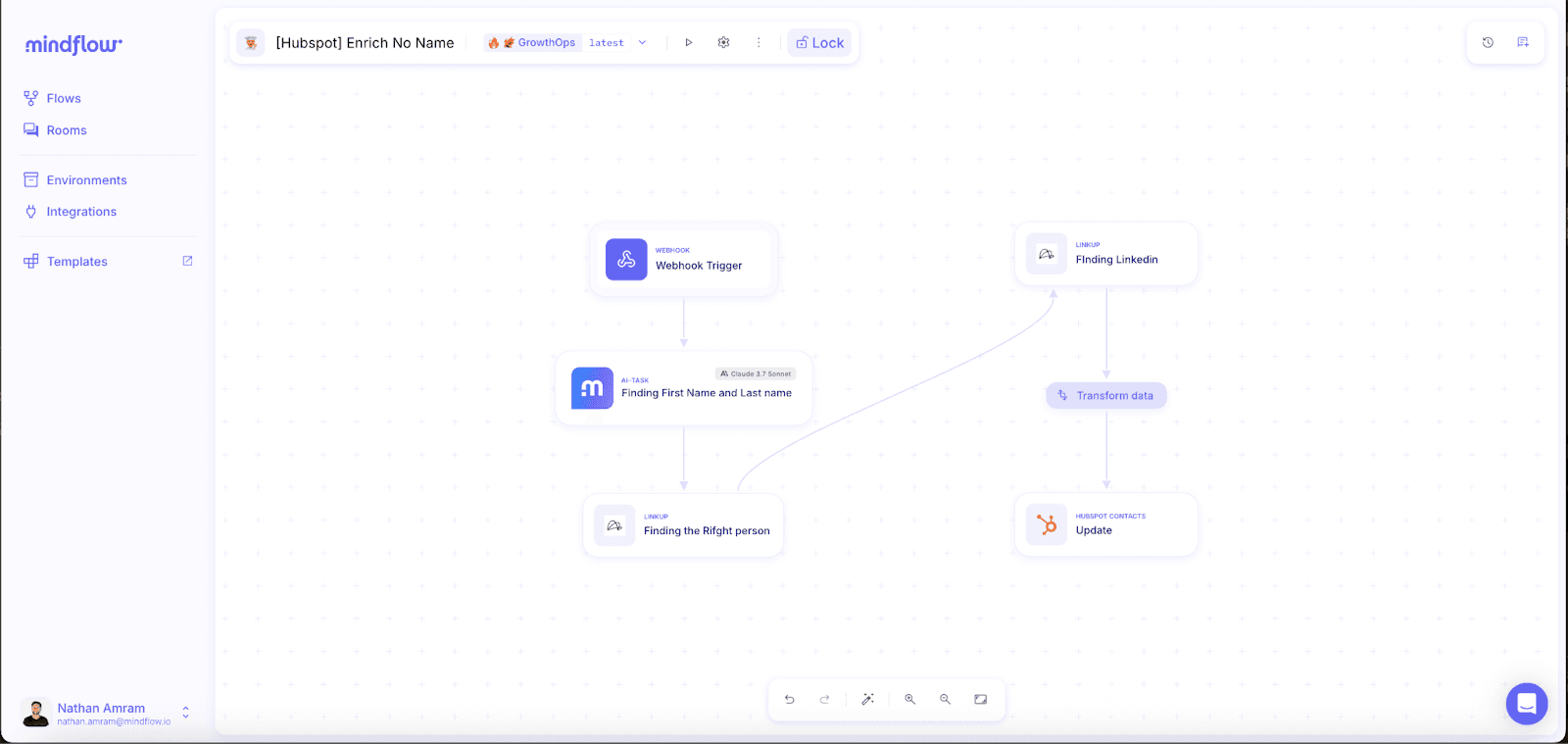Zoom out of the canvas
Screen dimensions: 1568x744
[x=946, y=700]
